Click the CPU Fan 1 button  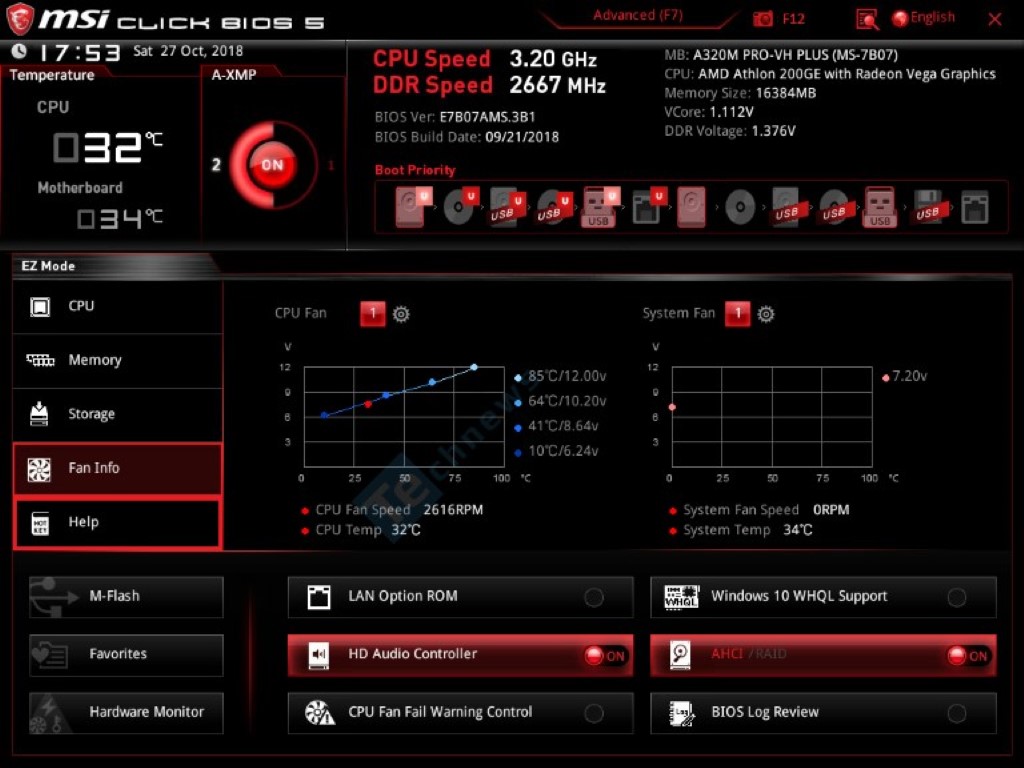pos(373,313)
